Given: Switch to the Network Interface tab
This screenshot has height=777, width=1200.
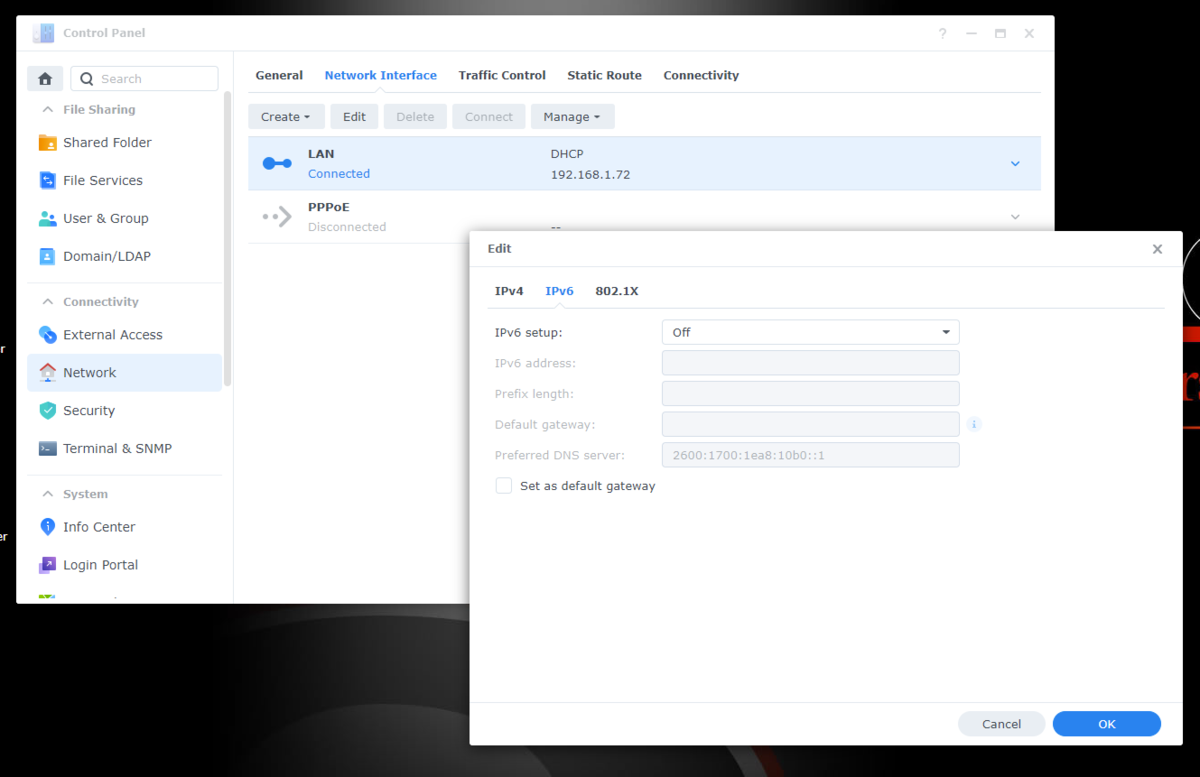Looking at the screenshot, I should (380, 75).
